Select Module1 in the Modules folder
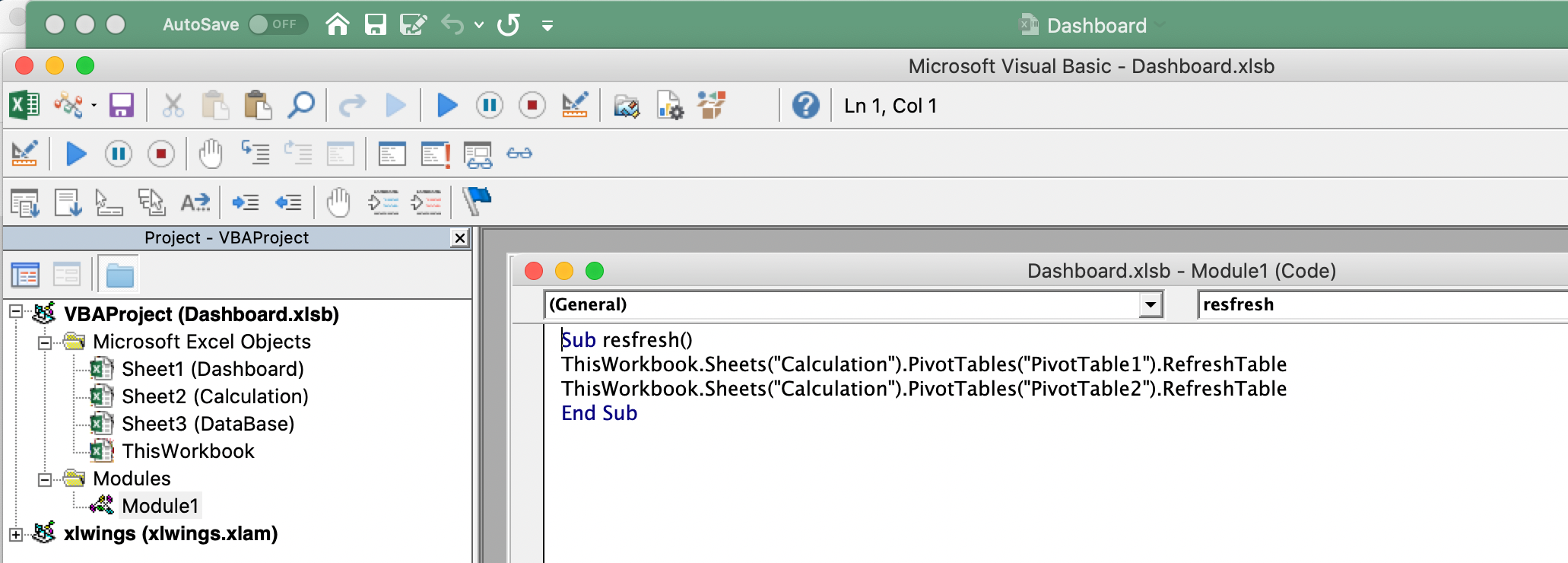The height and width of the screenshot is (563, 1568). click(160, 506)
